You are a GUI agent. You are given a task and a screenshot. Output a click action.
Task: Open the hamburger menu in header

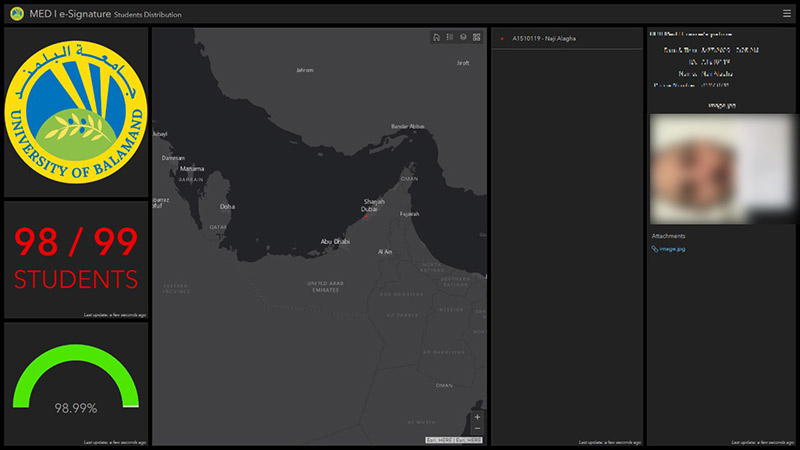click(787, 13)
